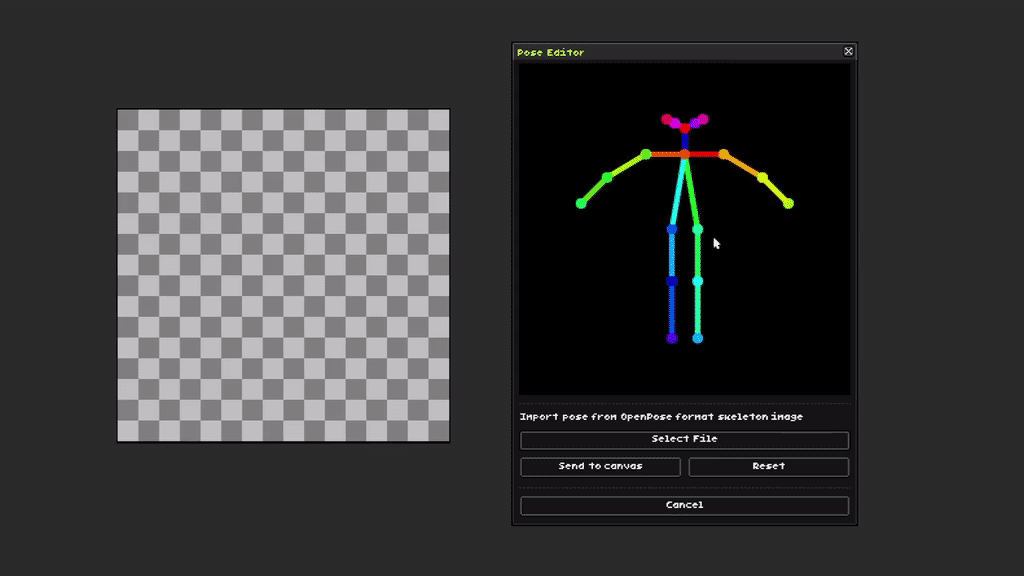Reset the pose with the Reset button
Viewport: 1024px width, 576px height.
[768, 467]
